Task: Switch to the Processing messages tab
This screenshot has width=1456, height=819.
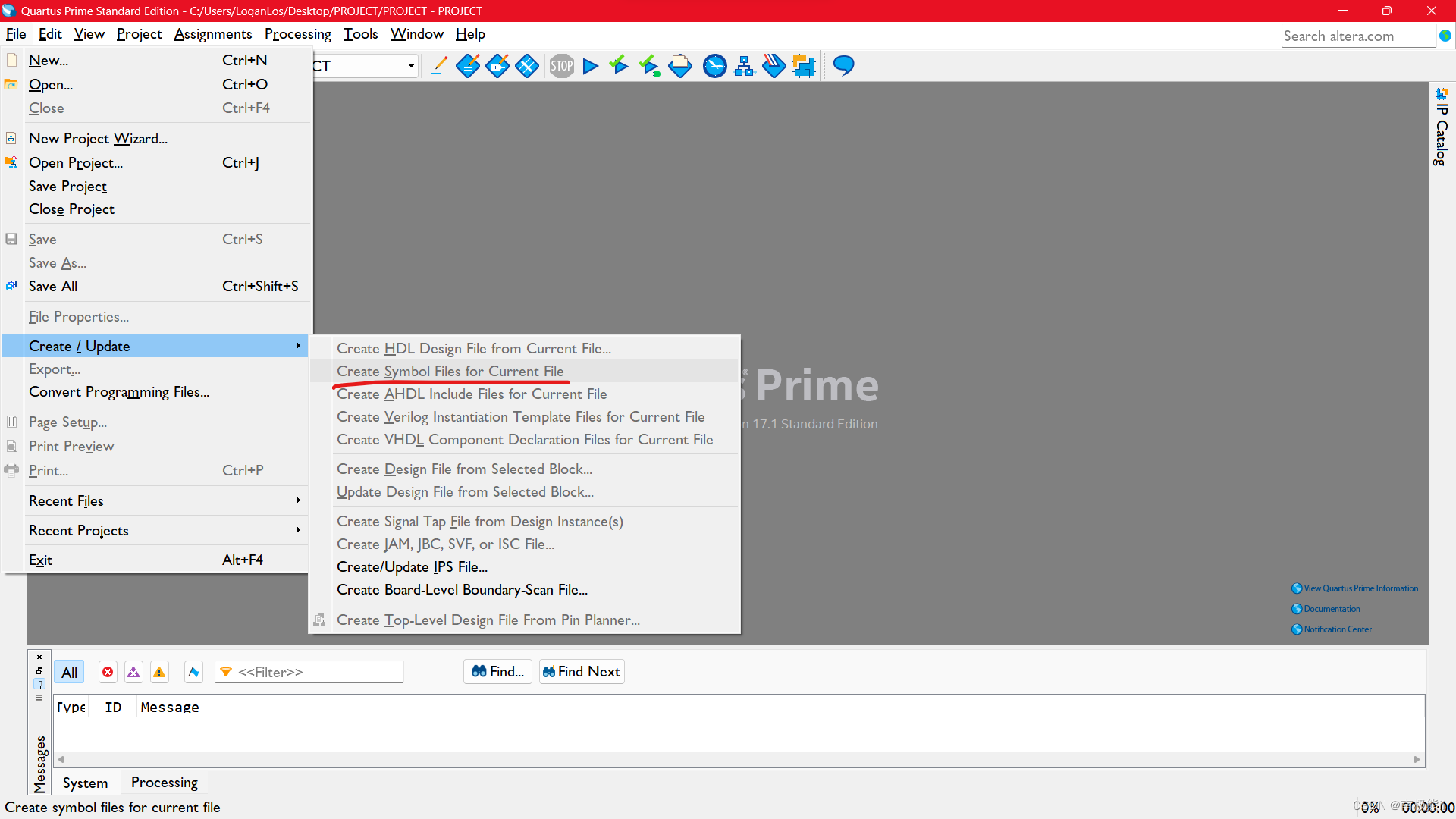Action: tap(164, 782)
